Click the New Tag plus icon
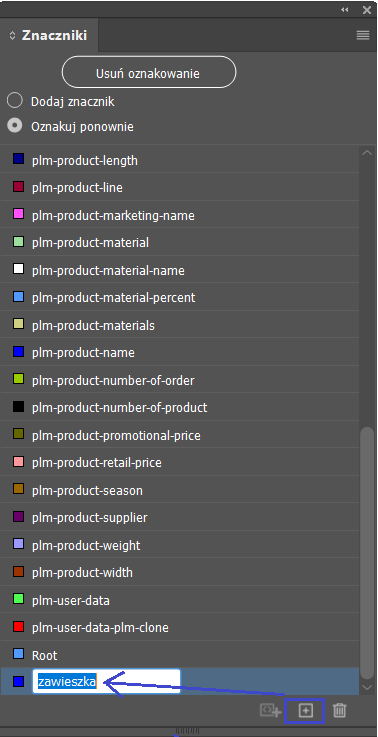This screenshot has width=378, height=737. (x=306, y=710)
